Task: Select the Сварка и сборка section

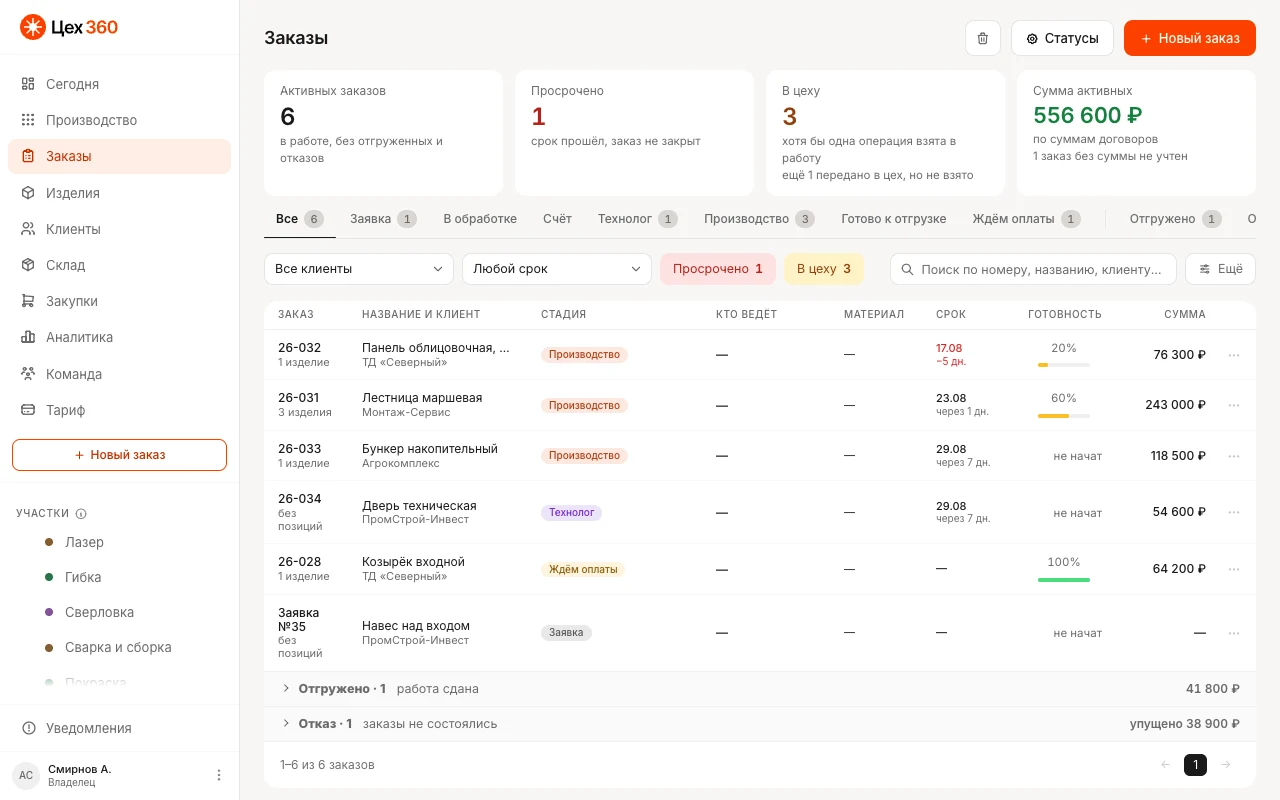Action: pos(119,647)
